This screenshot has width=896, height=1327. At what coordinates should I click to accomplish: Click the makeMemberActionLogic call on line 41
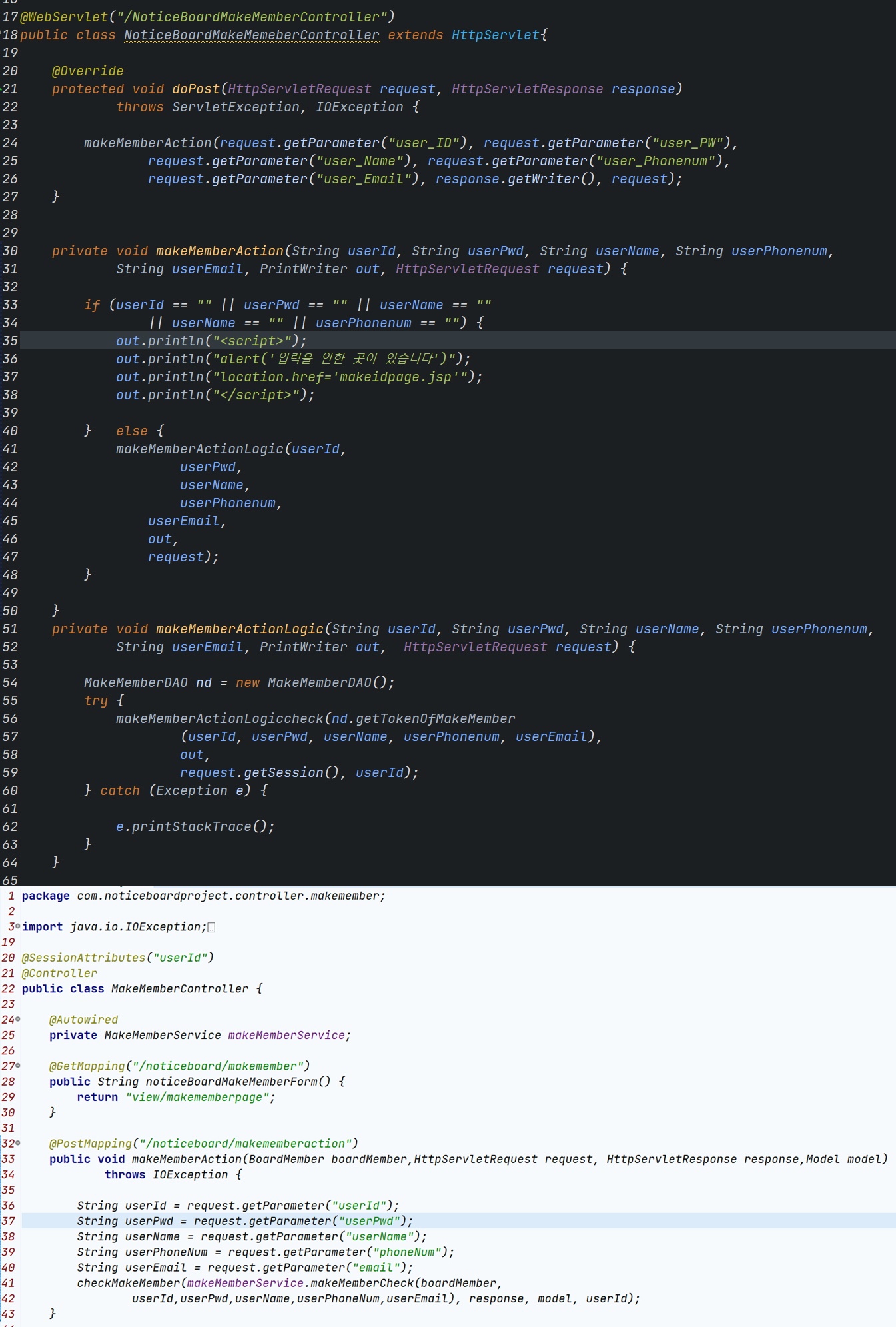pos(200,449)
